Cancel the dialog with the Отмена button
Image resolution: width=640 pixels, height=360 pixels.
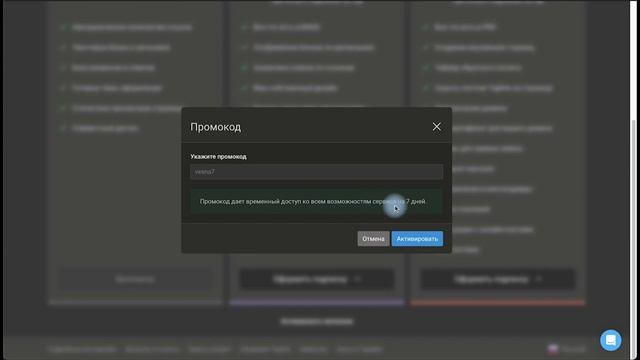point(373,239)
